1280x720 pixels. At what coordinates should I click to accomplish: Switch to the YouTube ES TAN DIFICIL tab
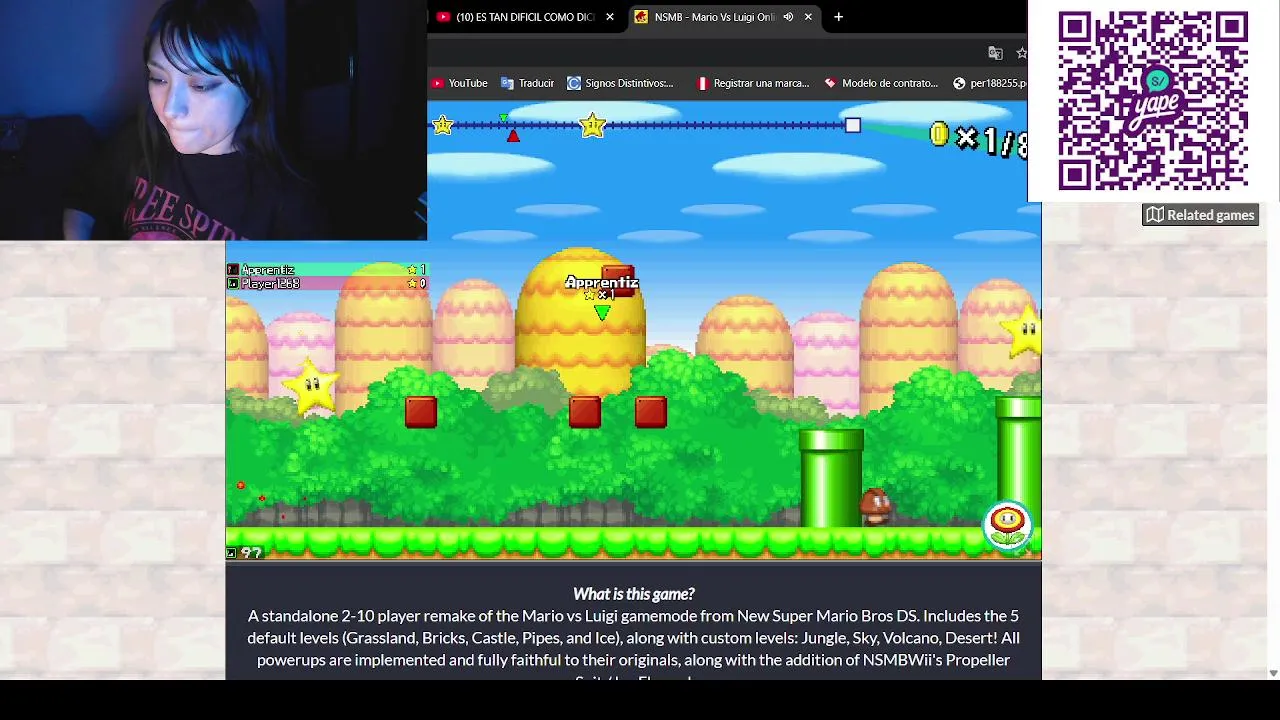pos(526,17)
